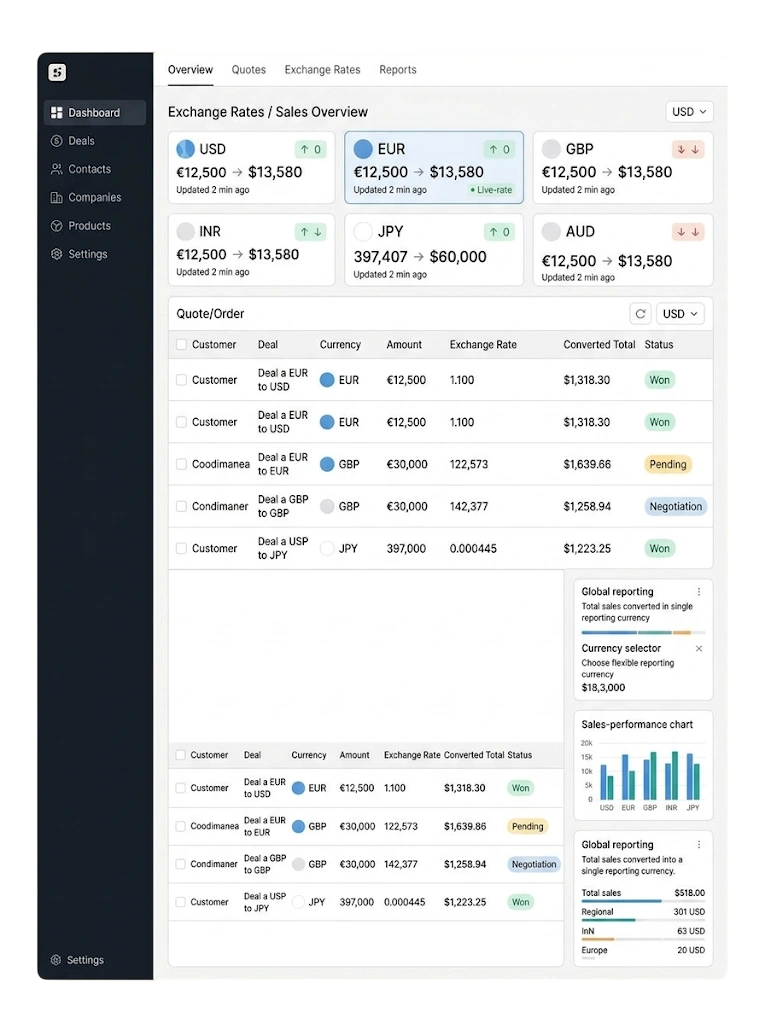Click USD card green trend badge
The height and width of the screenshot is (1024, 765).
310,150
